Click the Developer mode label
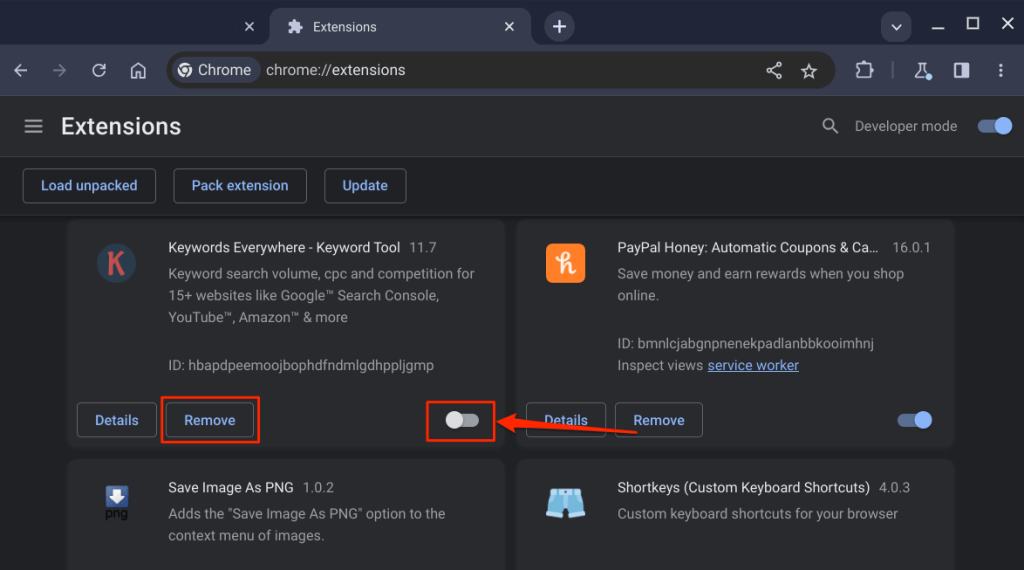The image size is (1024, 570). [906, 126]
